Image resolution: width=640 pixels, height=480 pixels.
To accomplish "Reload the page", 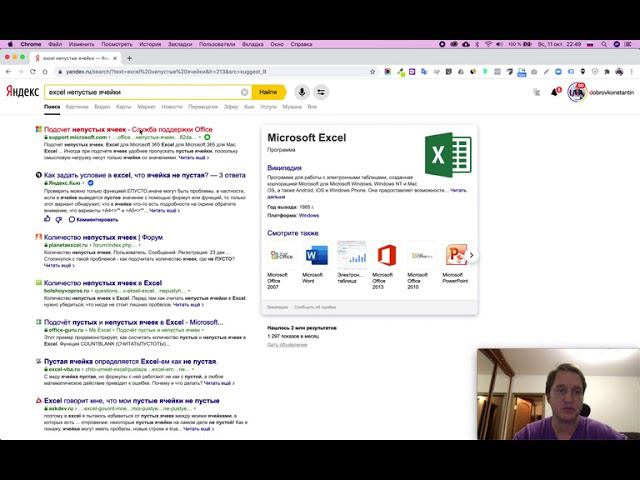I will (x=33, y=71).
